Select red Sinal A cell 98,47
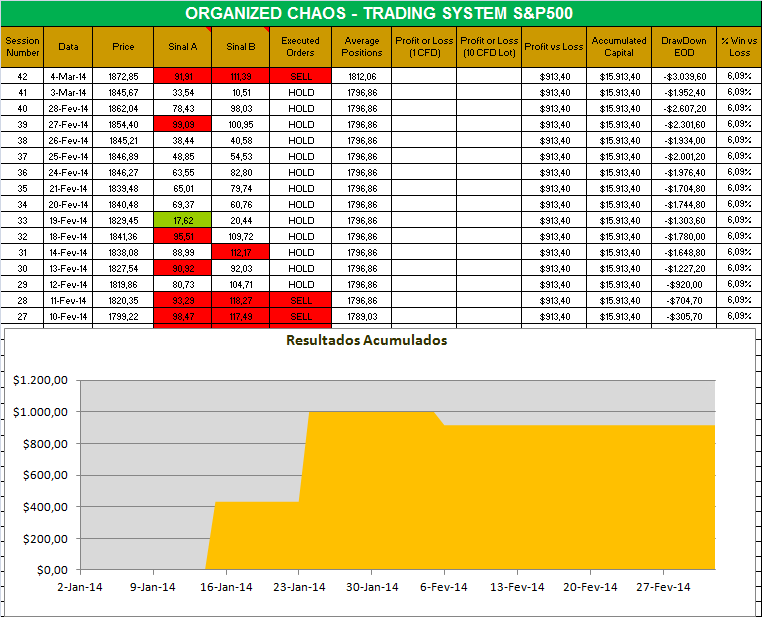The image size is (762, 617). pos(183,317)
